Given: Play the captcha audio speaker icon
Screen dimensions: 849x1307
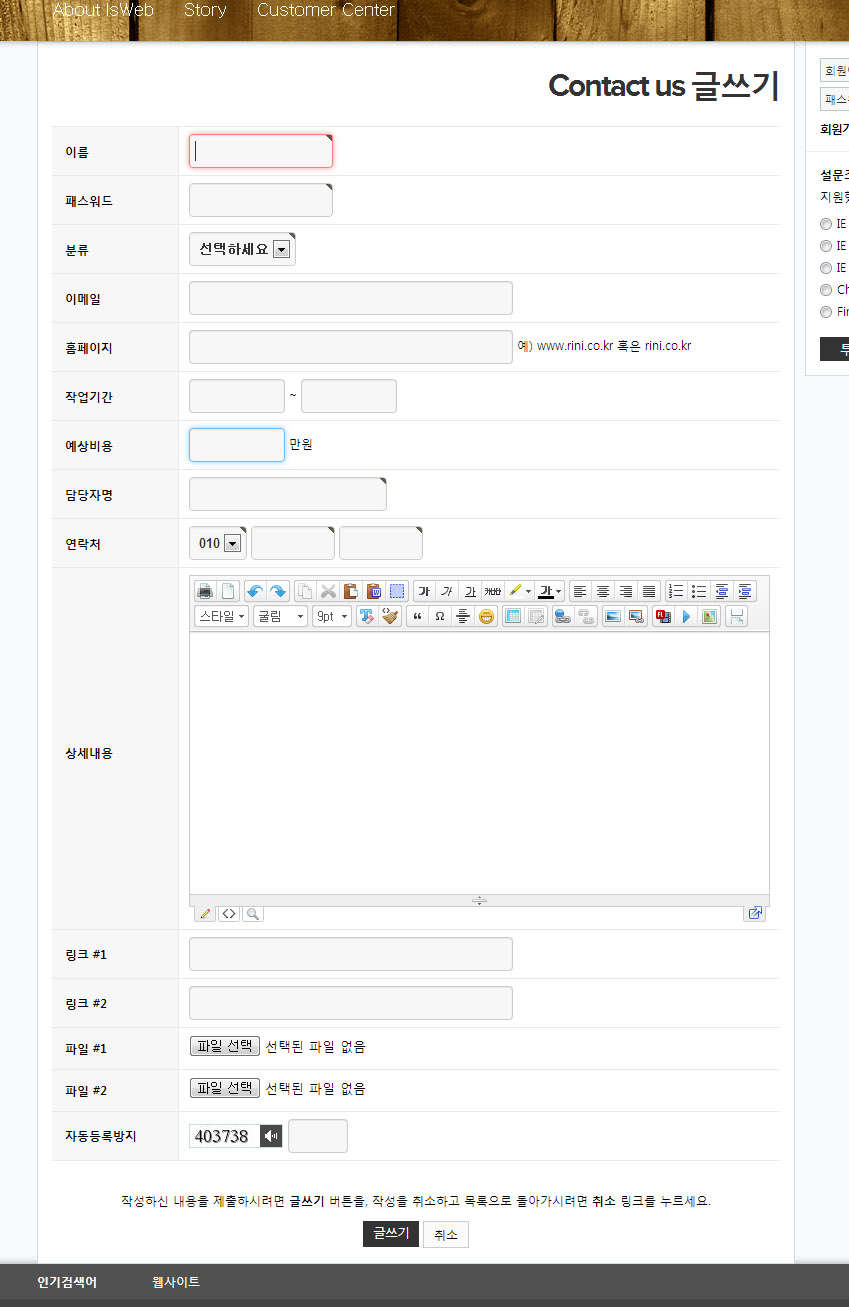Looking at the screenshot, I should [x=271, y=1136].
